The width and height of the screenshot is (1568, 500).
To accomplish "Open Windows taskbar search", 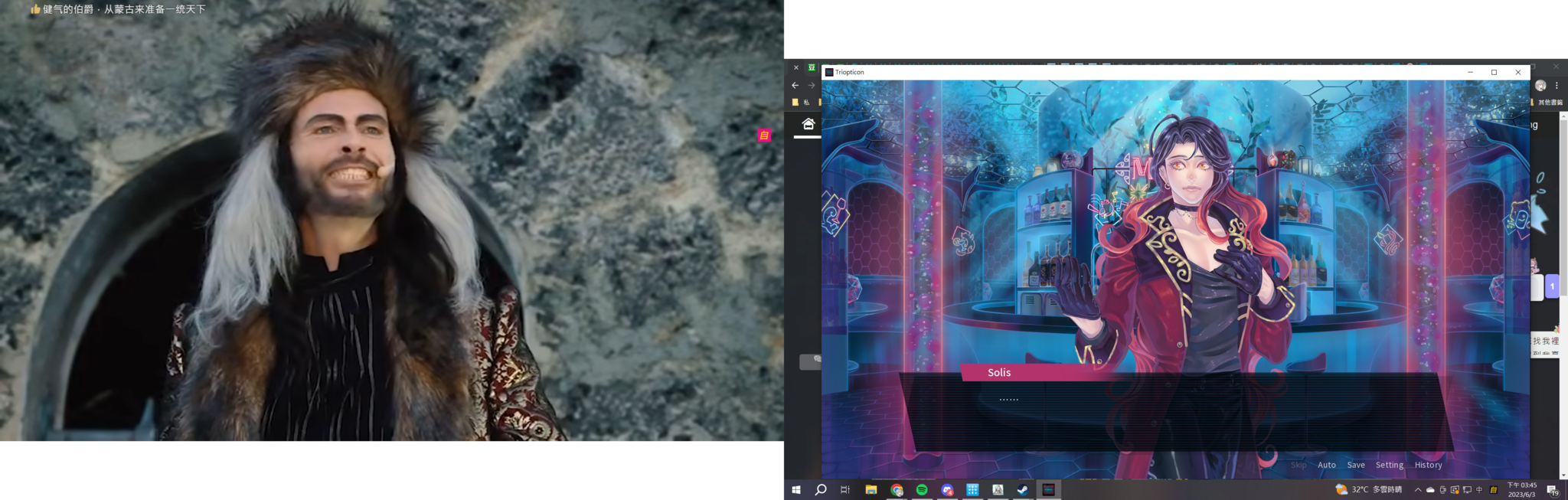I will pyautogui.click(x=821, y=490).
